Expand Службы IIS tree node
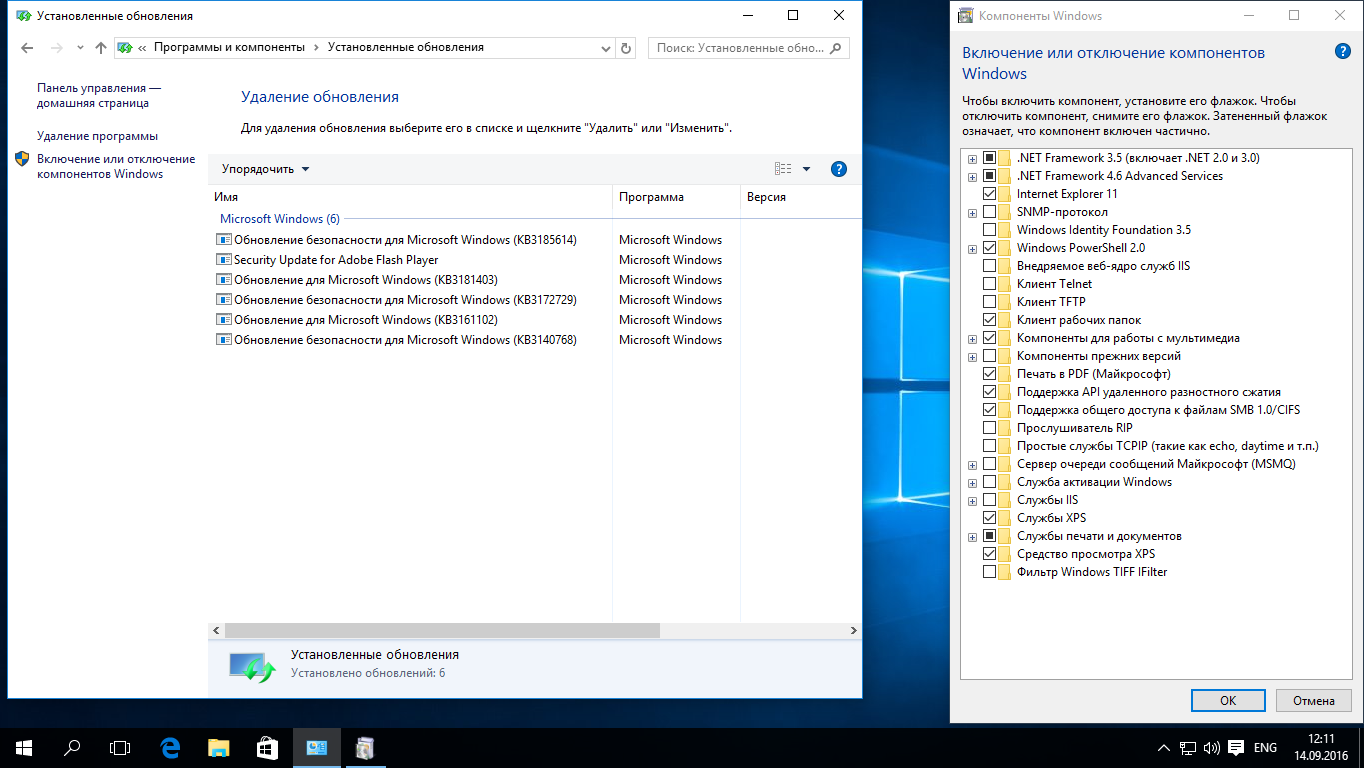1364x768 pixels. point(972,500)
